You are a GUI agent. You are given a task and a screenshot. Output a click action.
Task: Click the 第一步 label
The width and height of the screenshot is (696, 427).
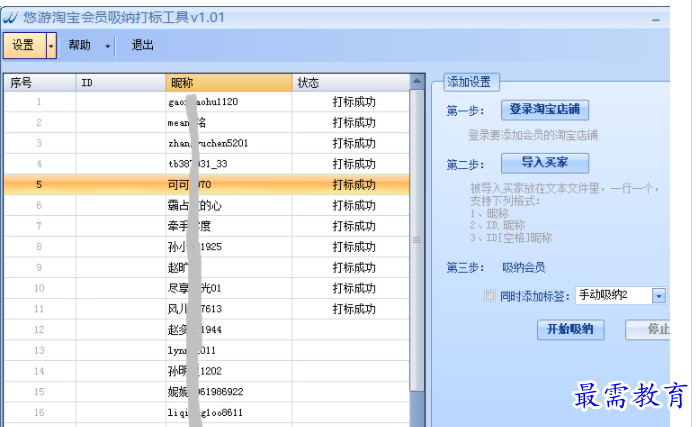[x=465, y=111]
